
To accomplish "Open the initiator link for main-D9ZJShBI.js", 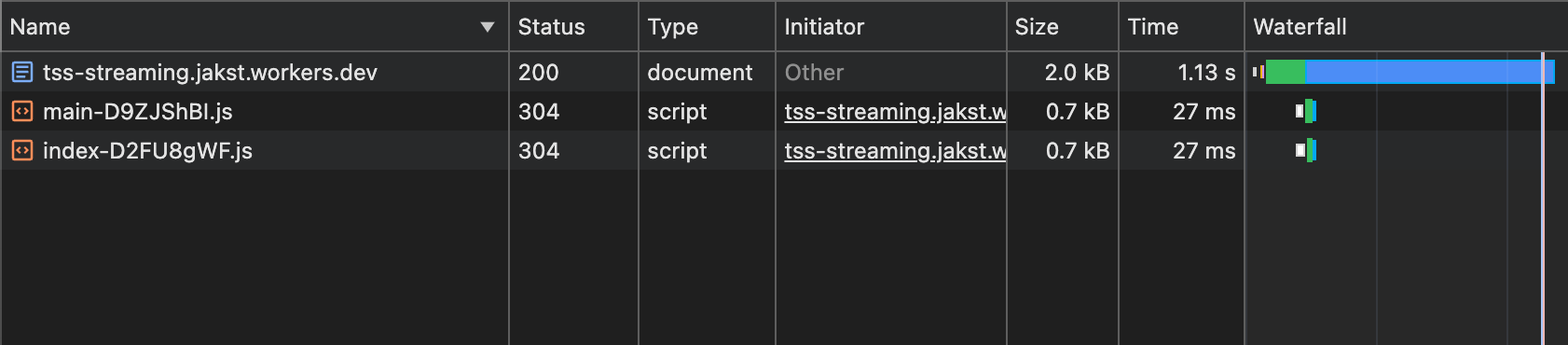I will (895, 112).
